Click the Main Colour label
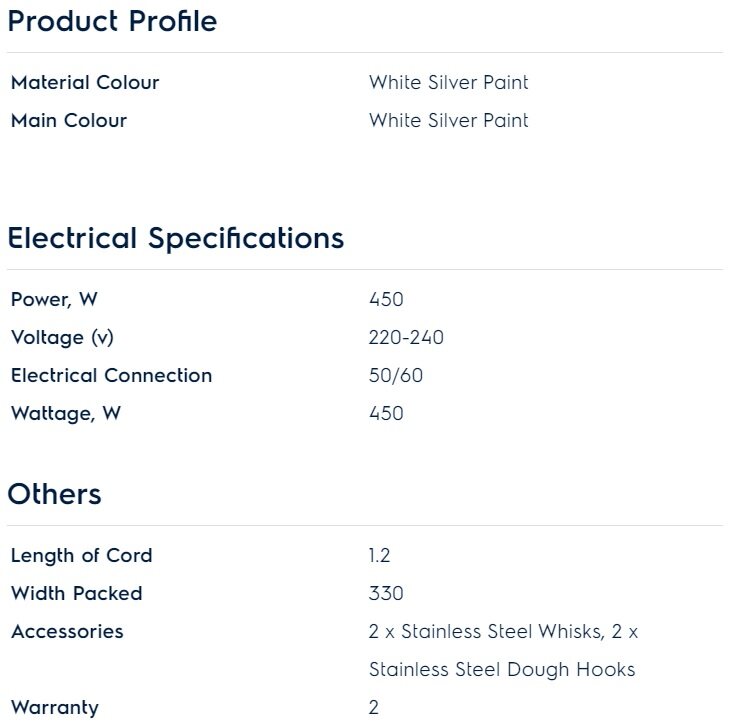Image resolution: width=739 pixels, height=725 pixels. [x=69, y=121]
